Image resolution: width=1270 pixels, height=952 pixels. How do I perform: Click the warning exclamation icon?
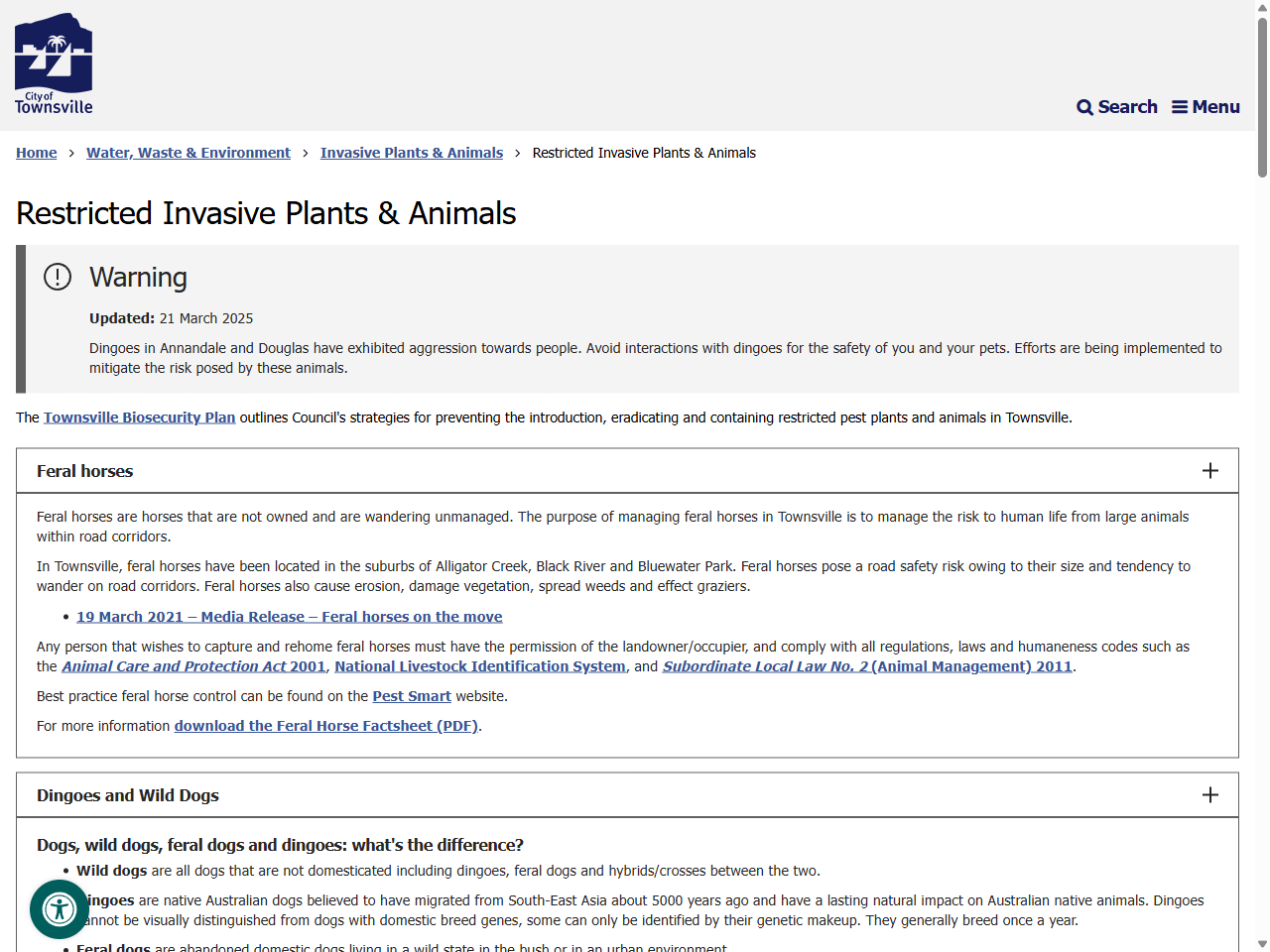coord(58,278)
